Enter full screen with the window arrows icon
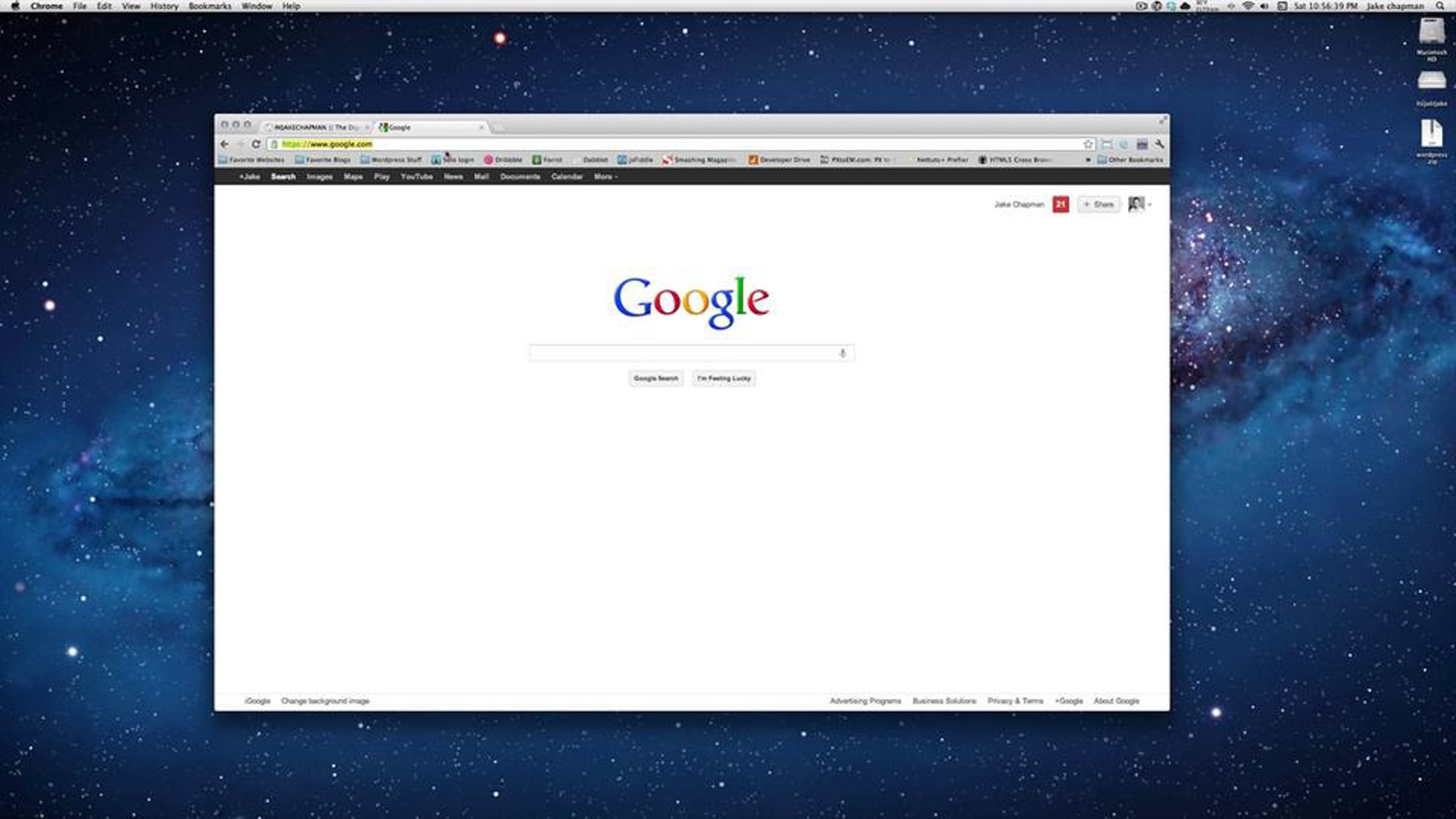1456x819 pixels. (1162, 121)
